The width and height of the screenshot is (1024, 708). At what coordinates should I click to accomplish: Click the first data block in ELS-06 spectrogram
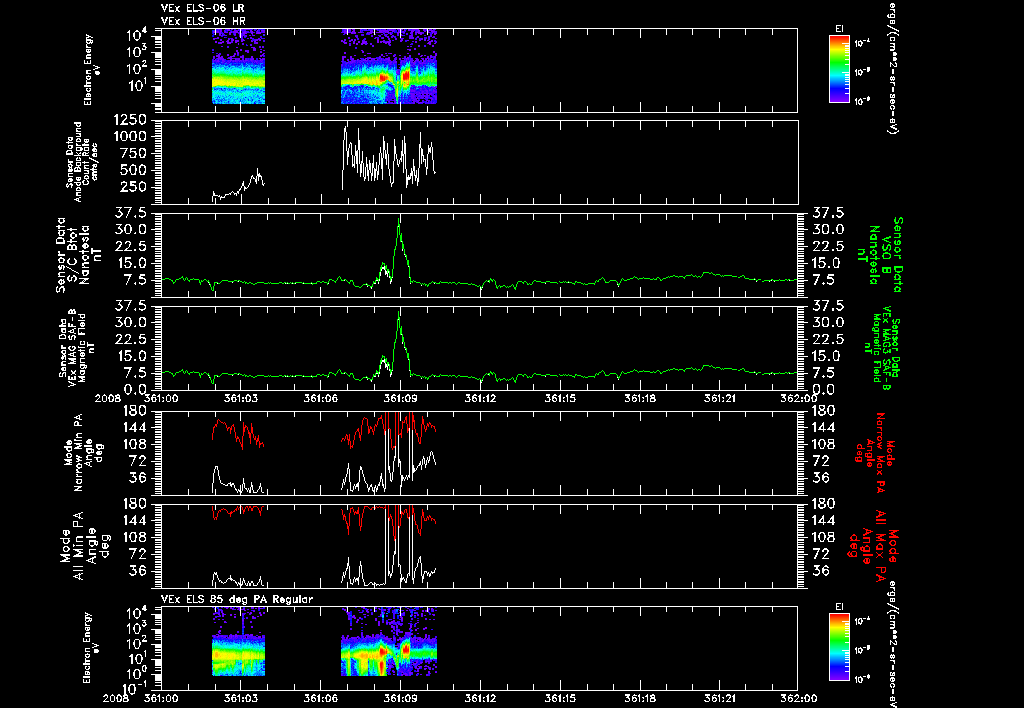238,67
